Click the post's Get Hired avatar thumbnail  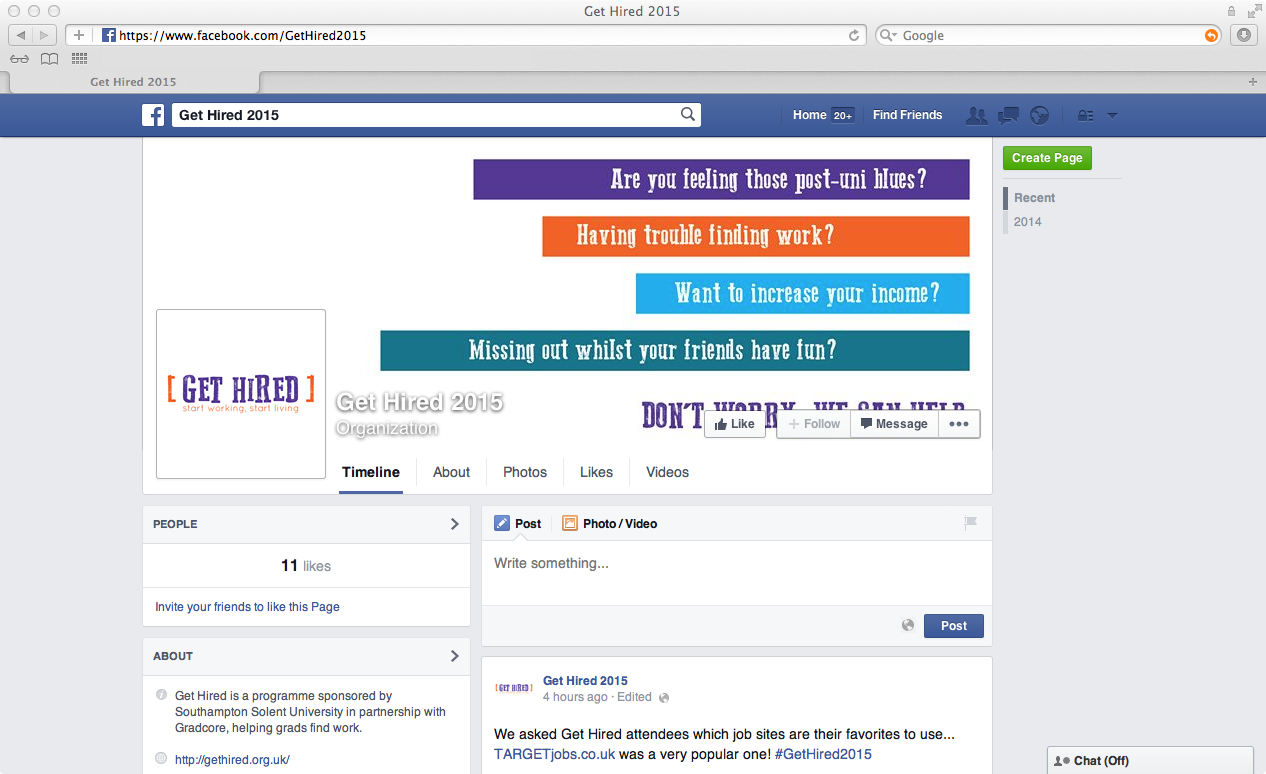click(514, 688)
